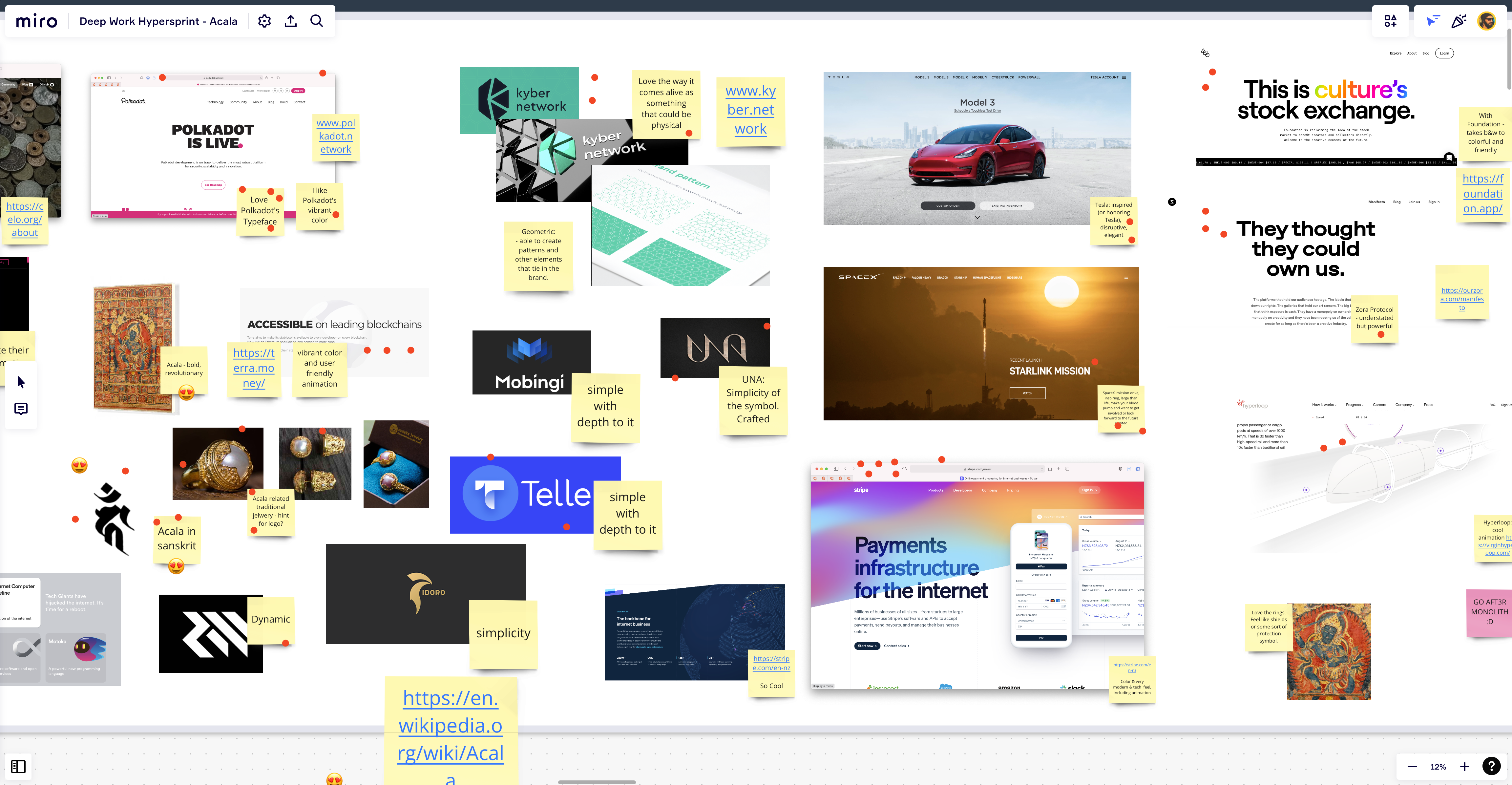Click the miro logo
Screen dimensions: 1512x785
click(x=36, y=22)
